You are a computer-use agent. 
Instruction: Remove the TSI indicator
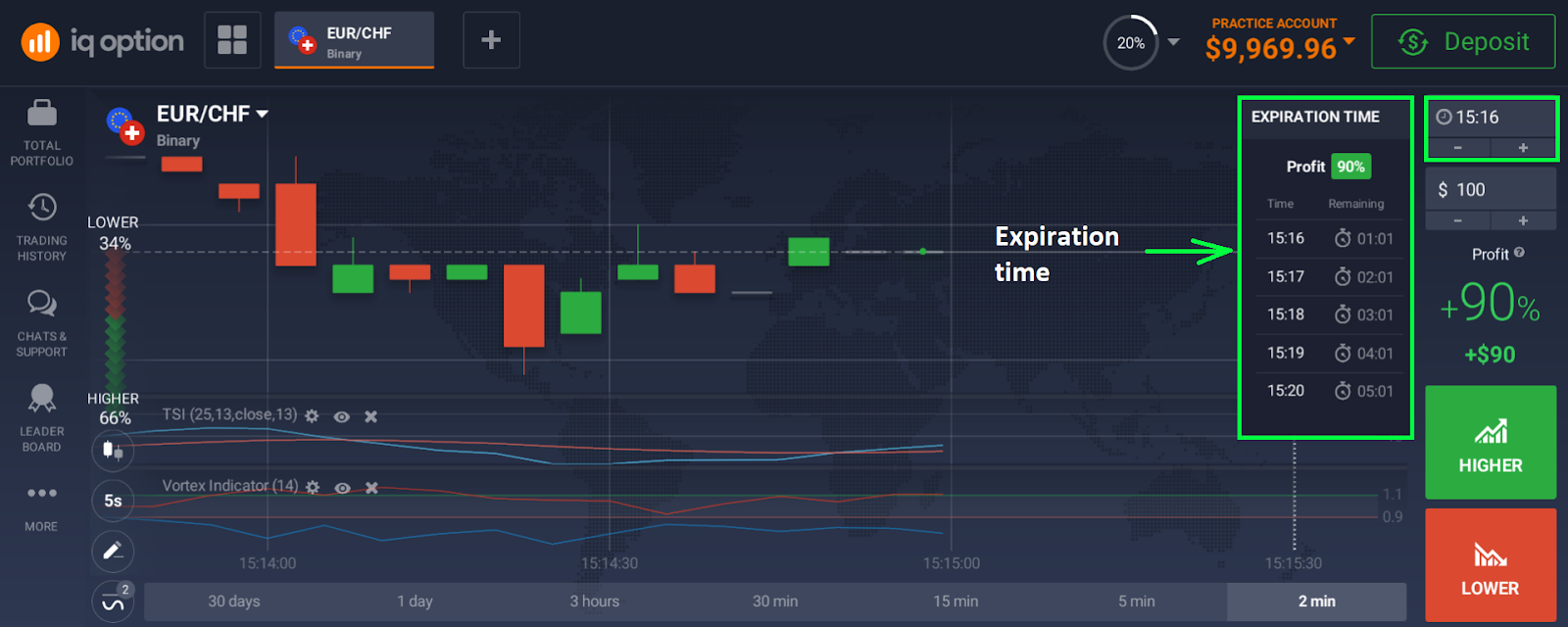pos(370,416)
